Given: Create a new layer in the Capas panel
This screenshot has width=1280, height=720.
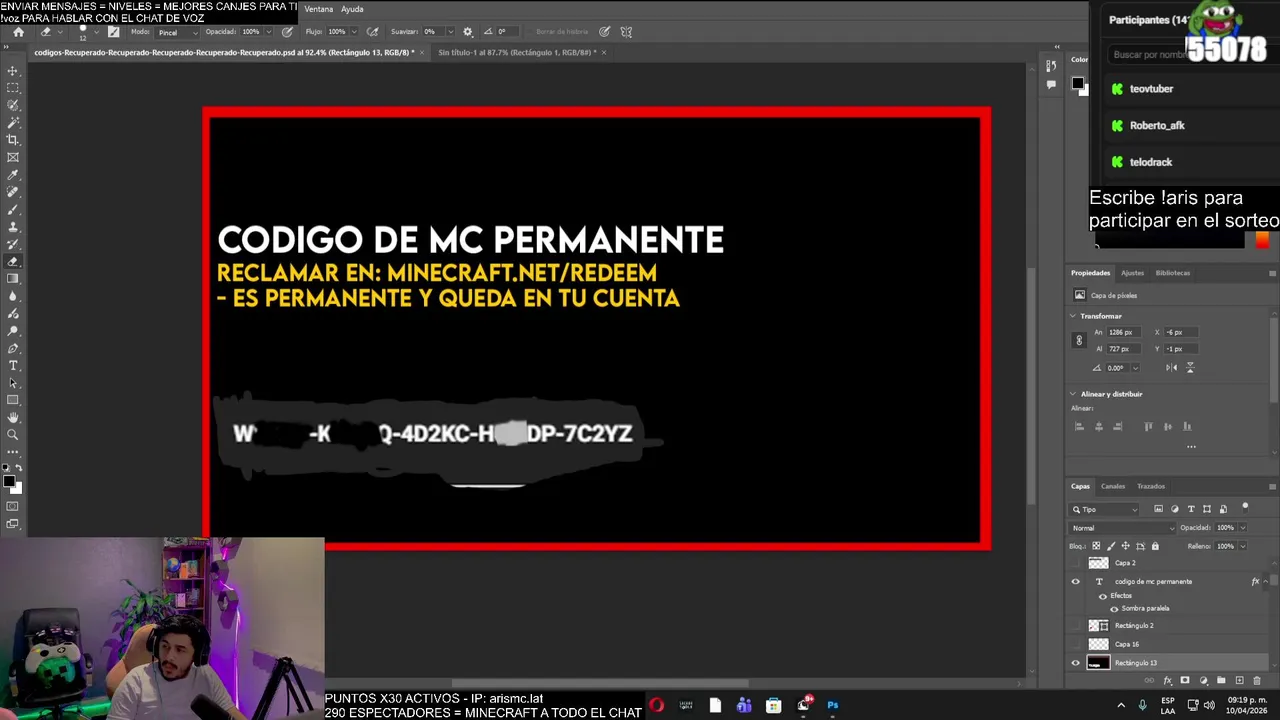Looking at the screenshot, I should point(1239,680).
